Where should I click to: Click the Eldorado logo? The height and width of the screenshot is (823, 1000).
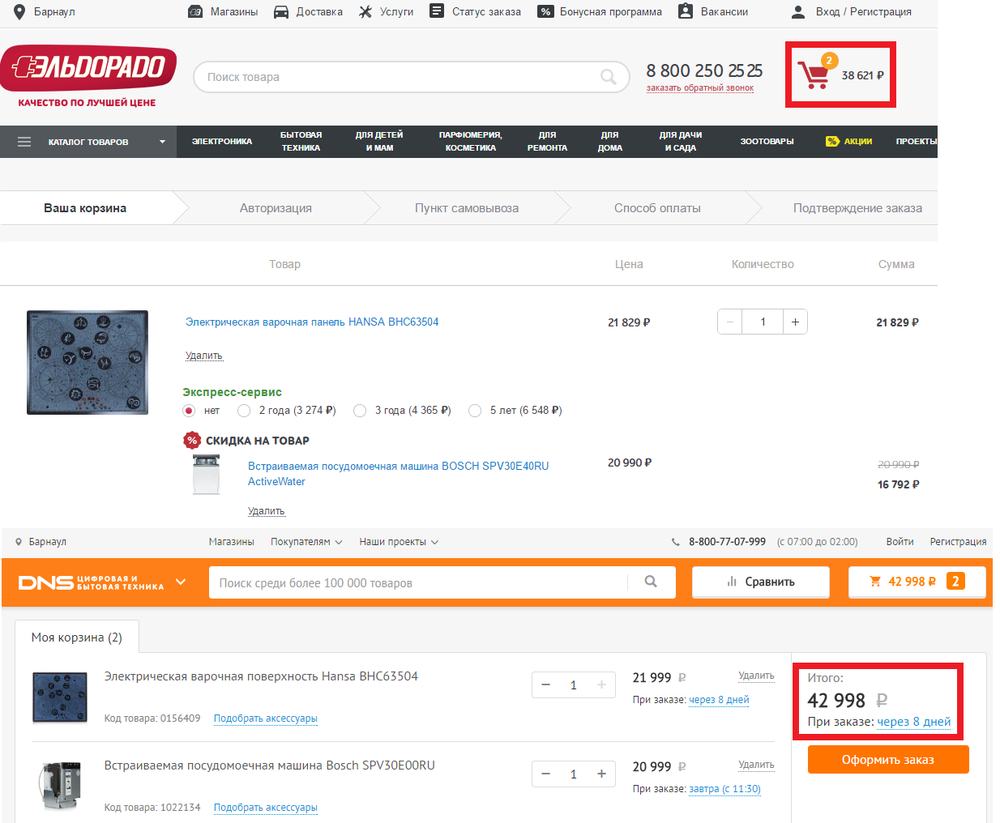click(89, 68)
